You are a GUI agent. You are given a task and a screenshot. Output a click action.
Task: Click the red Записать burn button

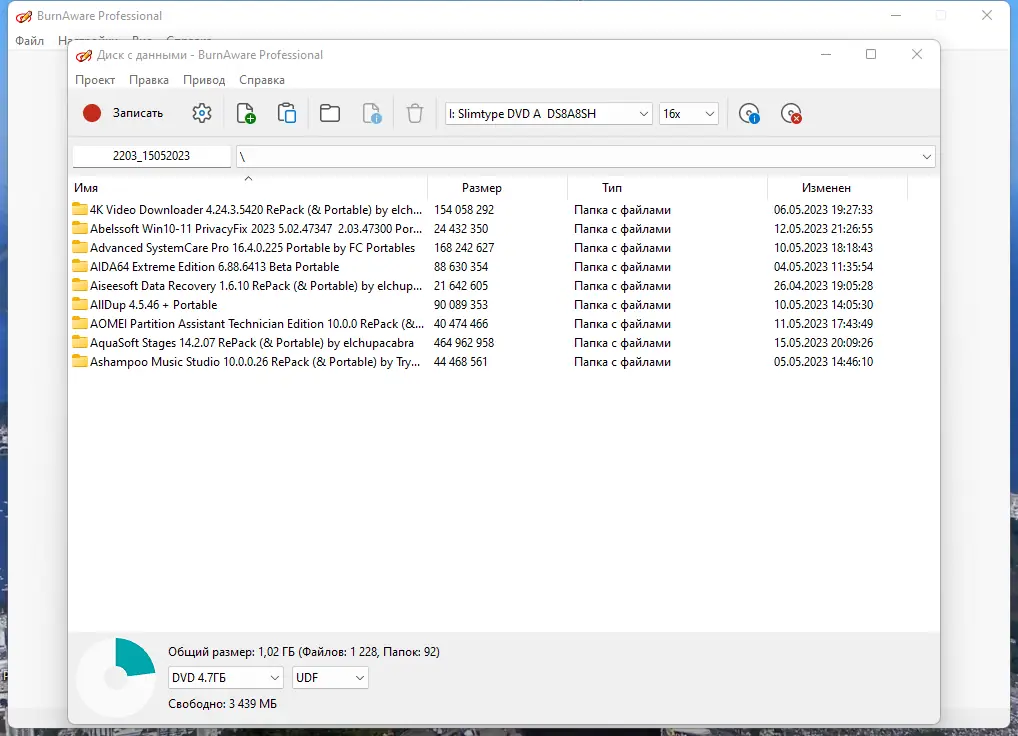tap(123, 114)
